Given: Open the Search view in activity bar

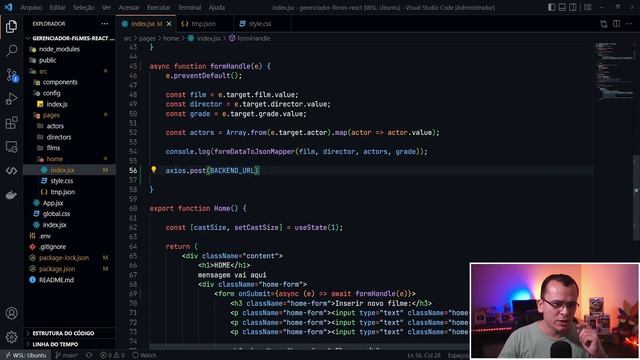Looking at the screenshot, I should [11, 50].
